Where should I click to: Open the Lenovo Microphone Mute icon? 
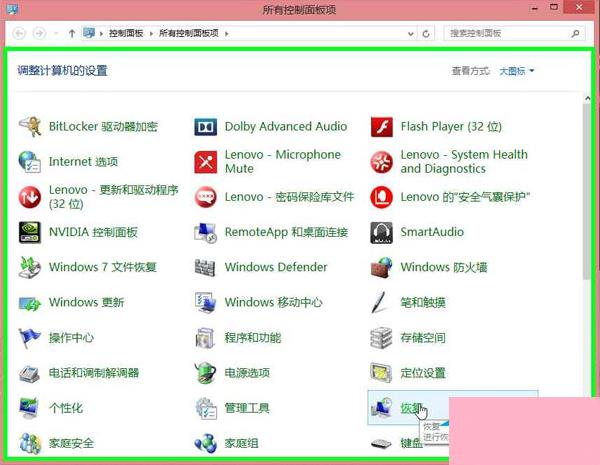point(205,162)
